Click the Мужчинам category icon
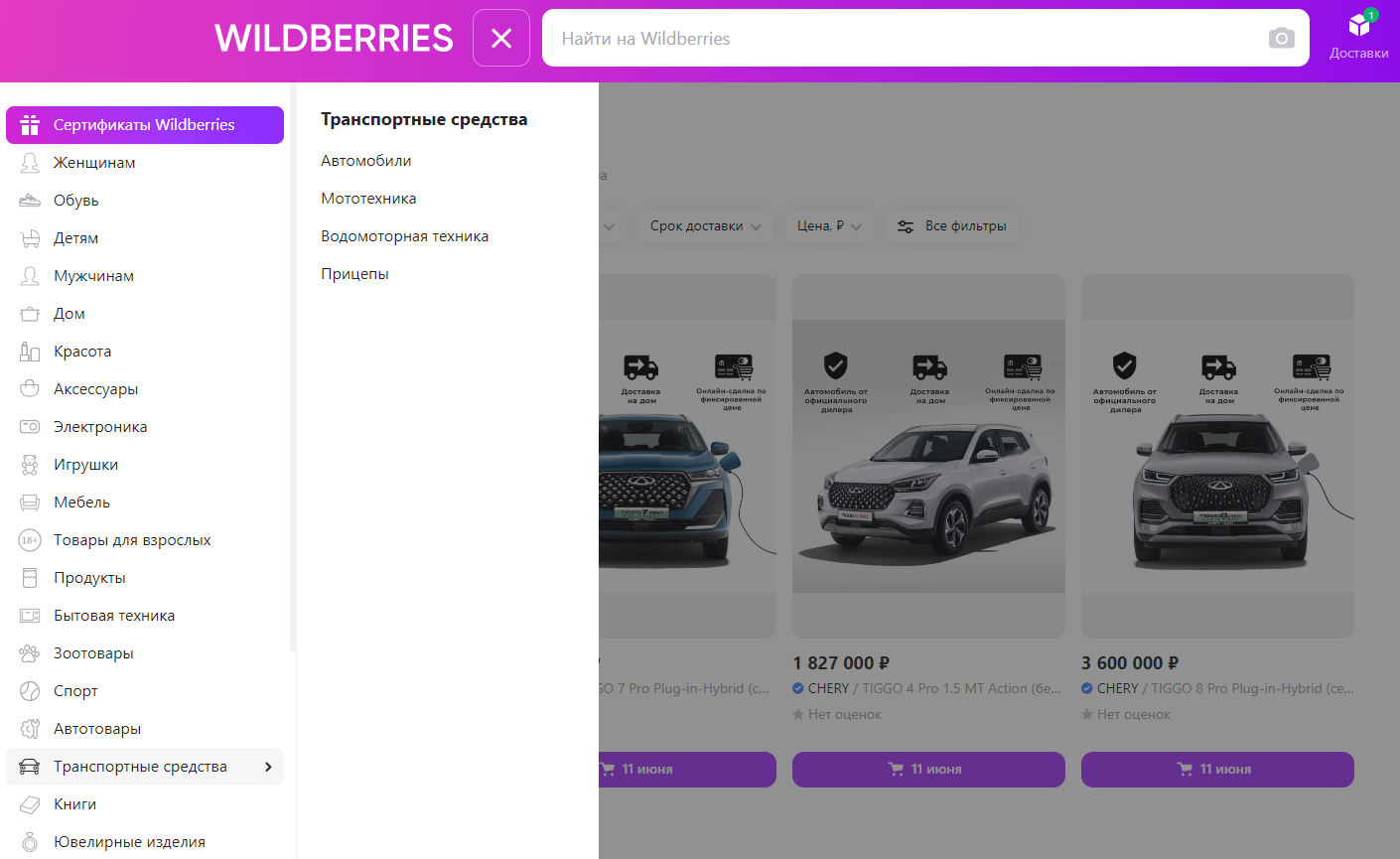Screen dimensions: 1400x859 click(x=30, y=276)
